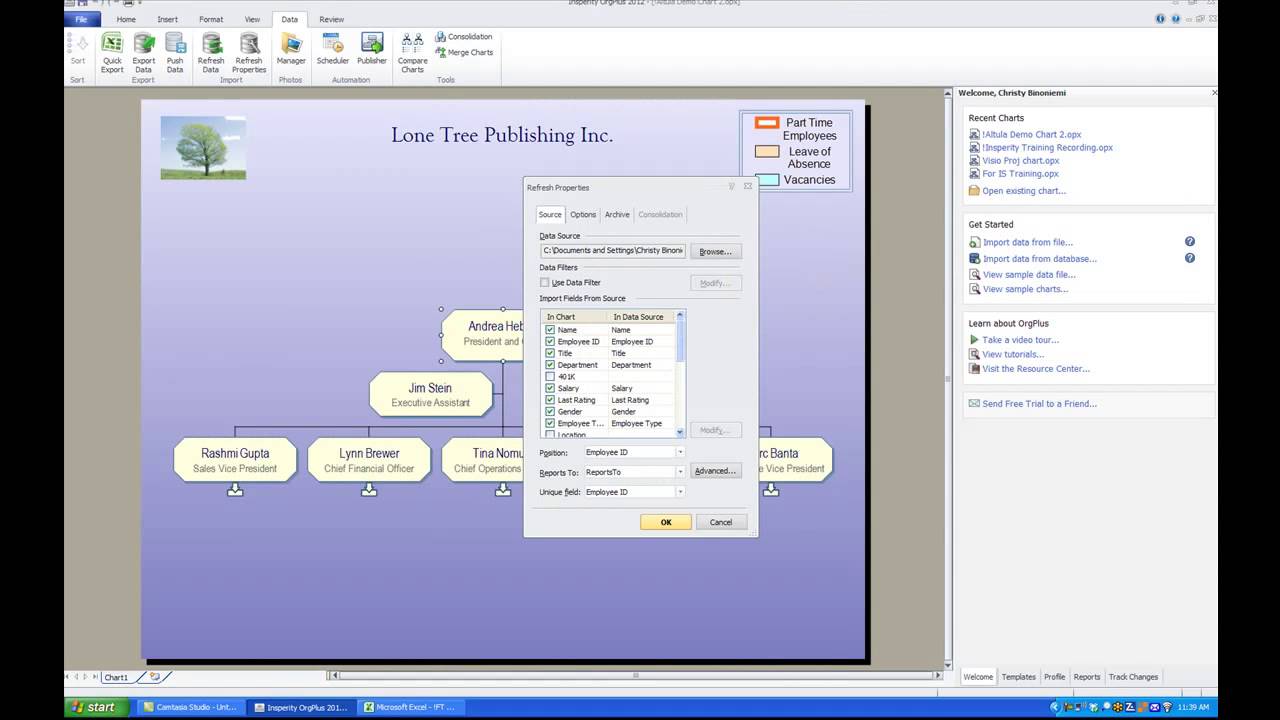Open the Reports To dropdown

(680, 472)
